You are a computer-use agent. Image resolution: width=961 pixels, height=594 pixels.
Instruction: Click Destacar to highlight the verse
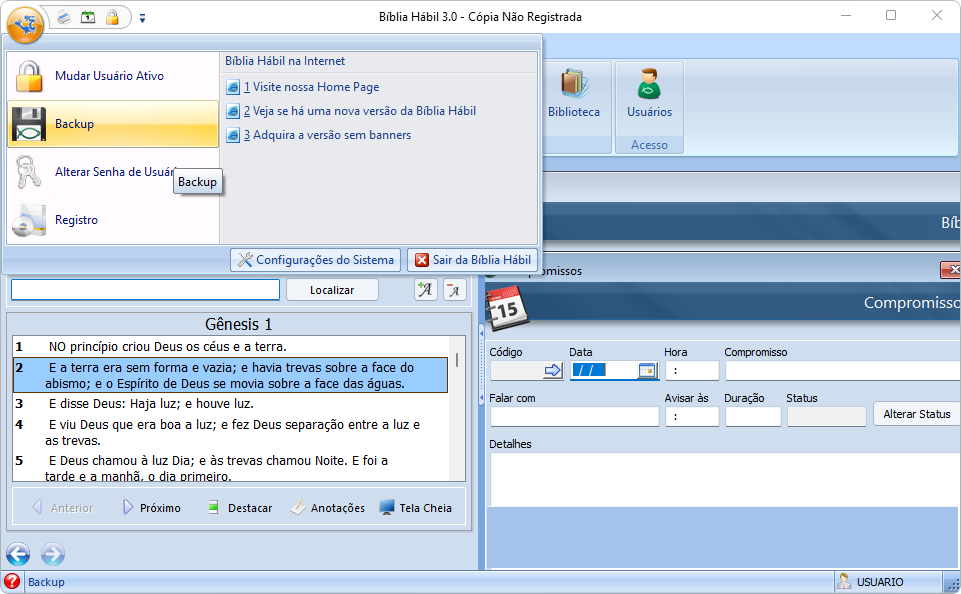pos(240,508)
